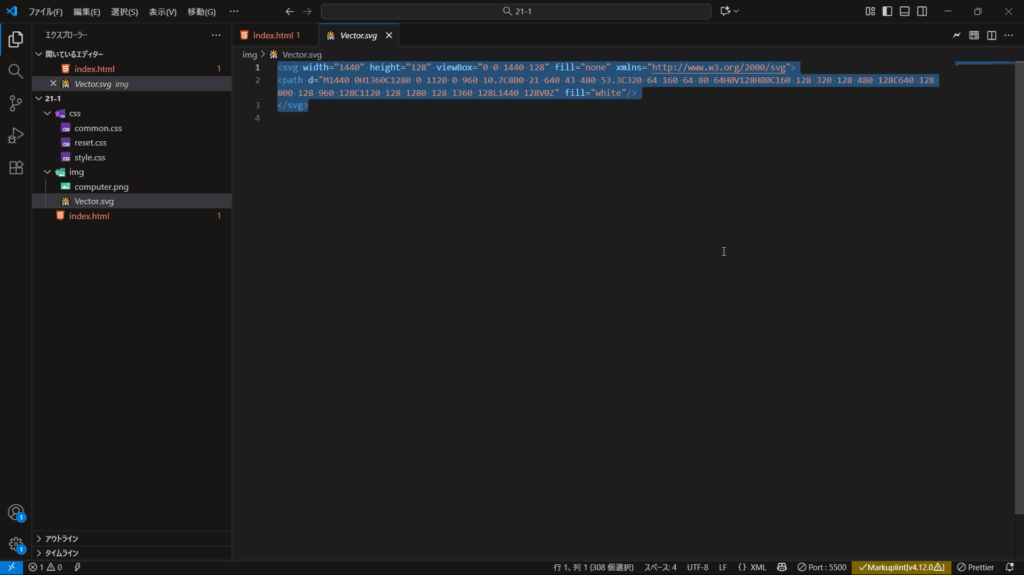Viewport: 1024px width, 575px height.
Task: Open the Source Control view
Action: (x=16, y=104)
